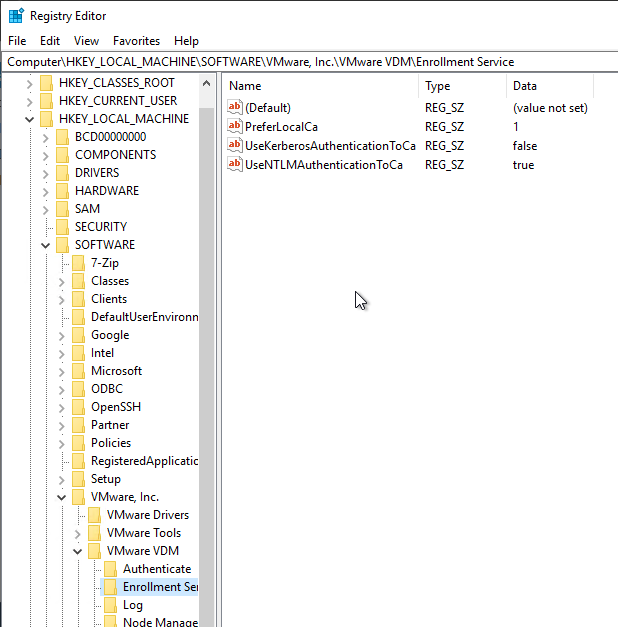This screenshot has width=618, height=627.
Task: Expand the Classes key
Action: pos(61,282)
